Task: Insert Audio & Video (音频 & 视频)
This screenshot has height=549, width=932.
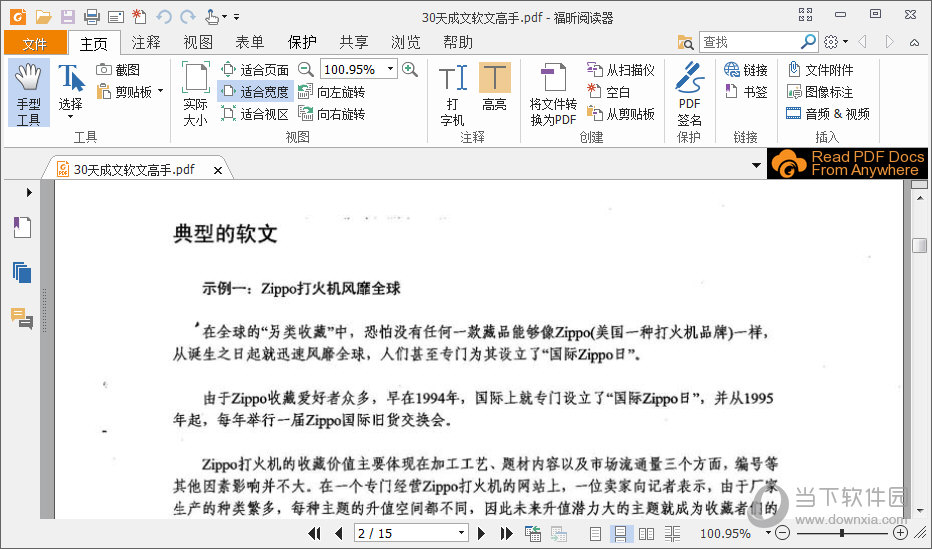Action: (828, 113)
